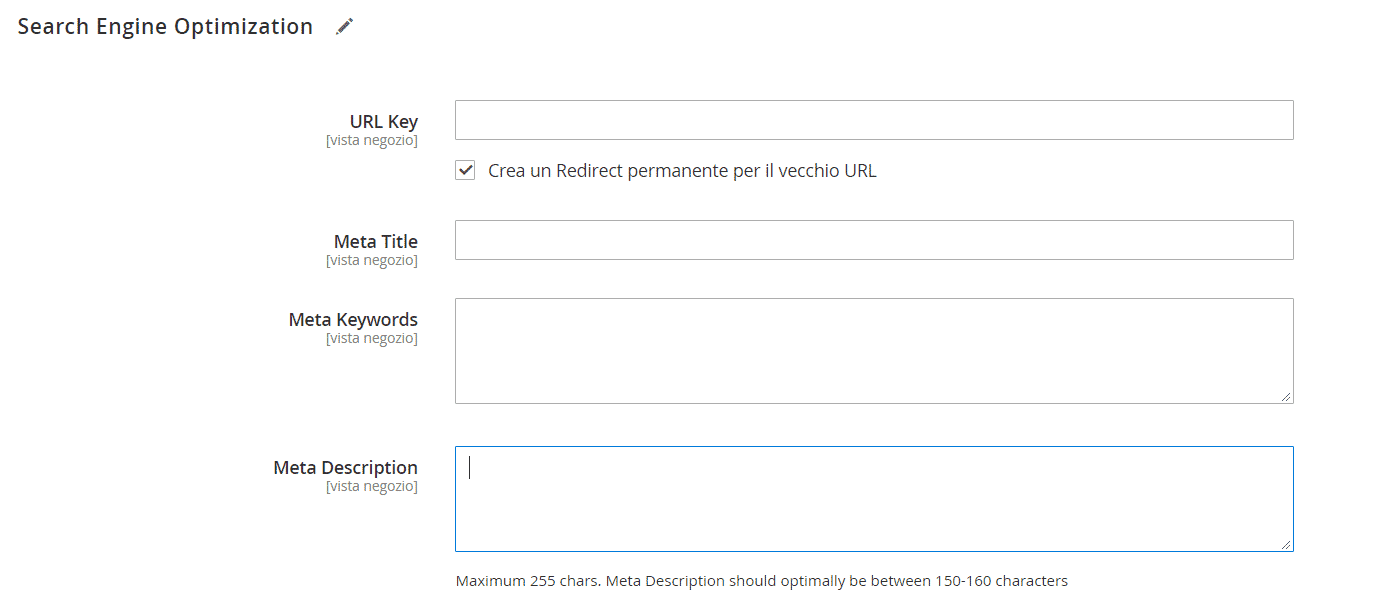
Task: Click the 'vista negozio' scope under URL Key
Action: click(372, 141)
